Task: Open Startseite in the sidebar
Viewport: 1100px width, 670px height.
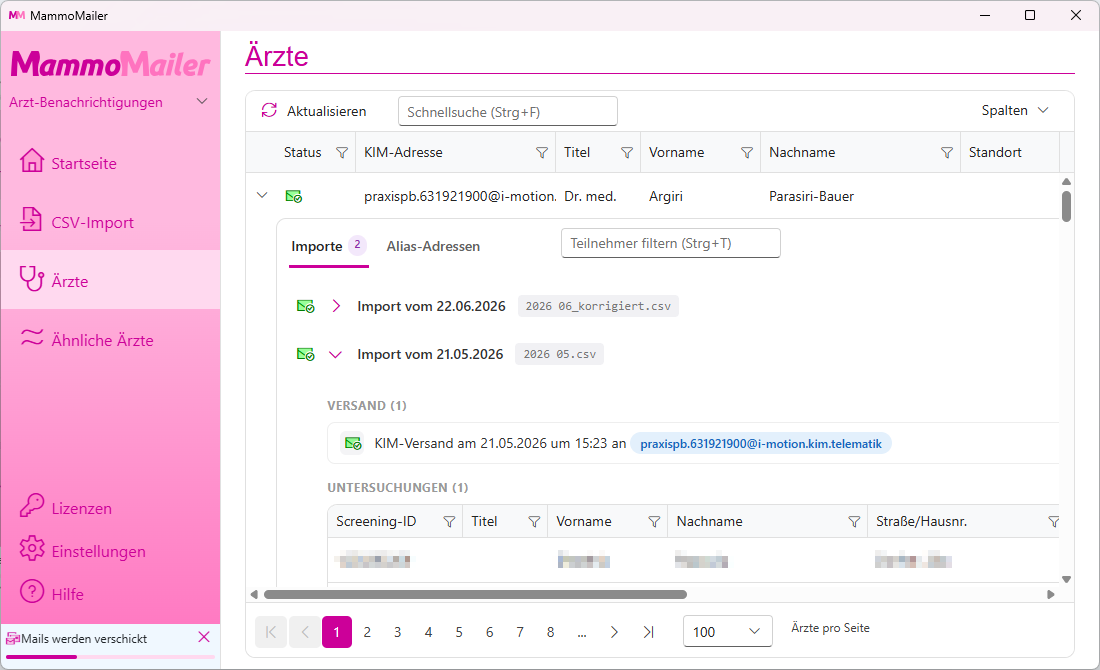Action: point(110,163)
